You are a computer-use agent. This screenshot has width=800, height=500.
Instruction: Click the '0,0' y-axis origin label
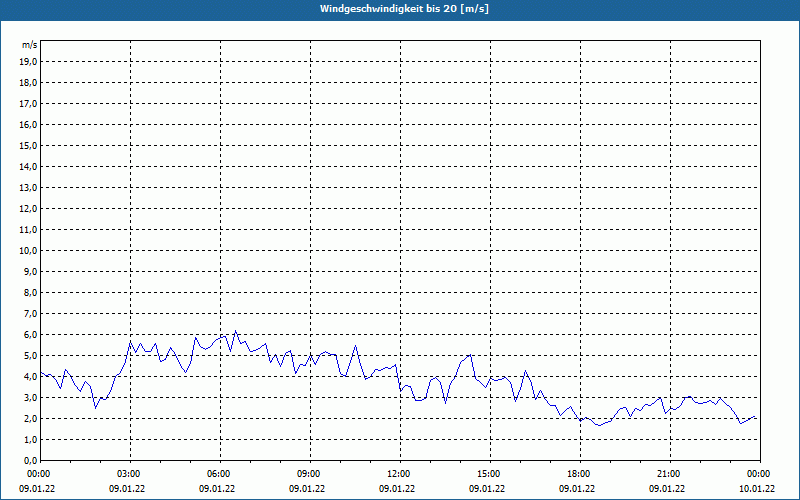(x=30, y=460)
